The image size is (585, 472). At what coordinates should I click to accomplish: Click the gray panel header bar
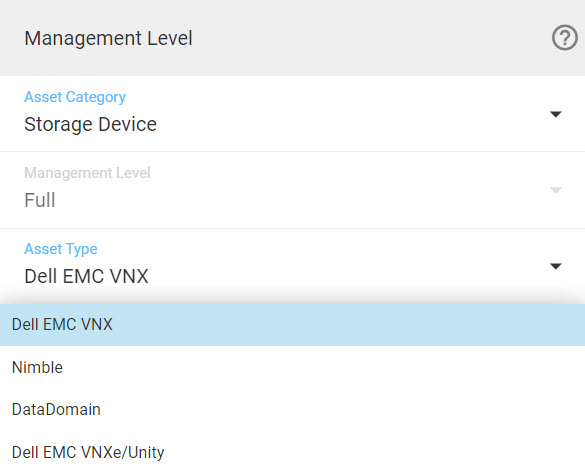tap(292, 38)
